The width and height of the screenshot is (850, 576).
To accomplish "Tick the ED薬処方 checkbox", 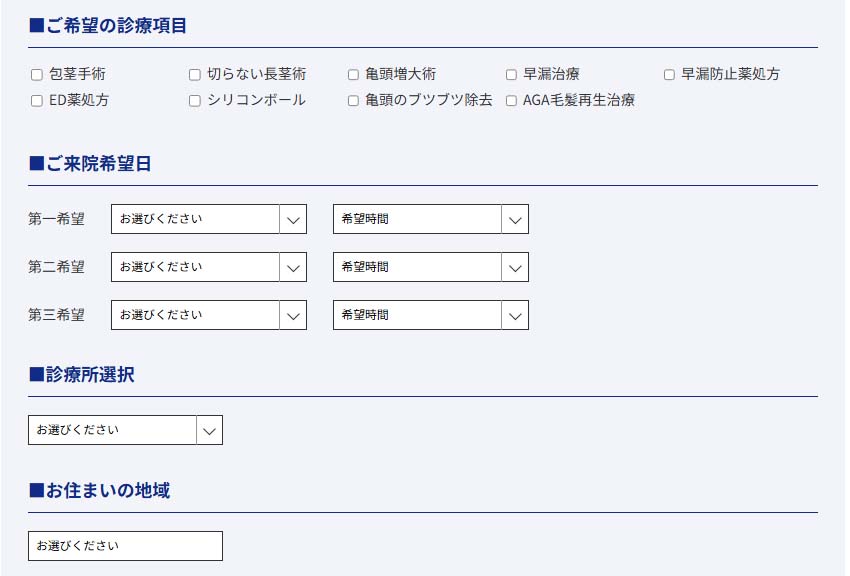I will click(37, 101).
